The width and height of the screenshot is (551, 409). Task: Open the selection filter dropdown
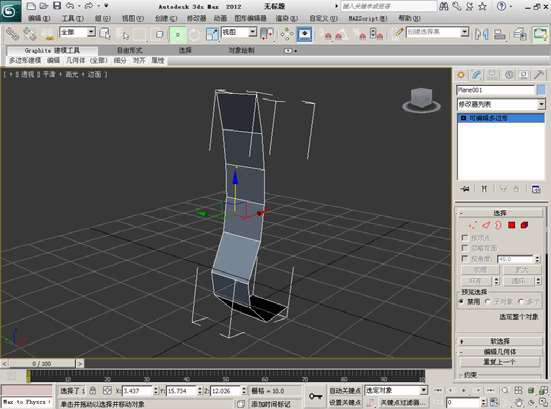click(77, 32)
